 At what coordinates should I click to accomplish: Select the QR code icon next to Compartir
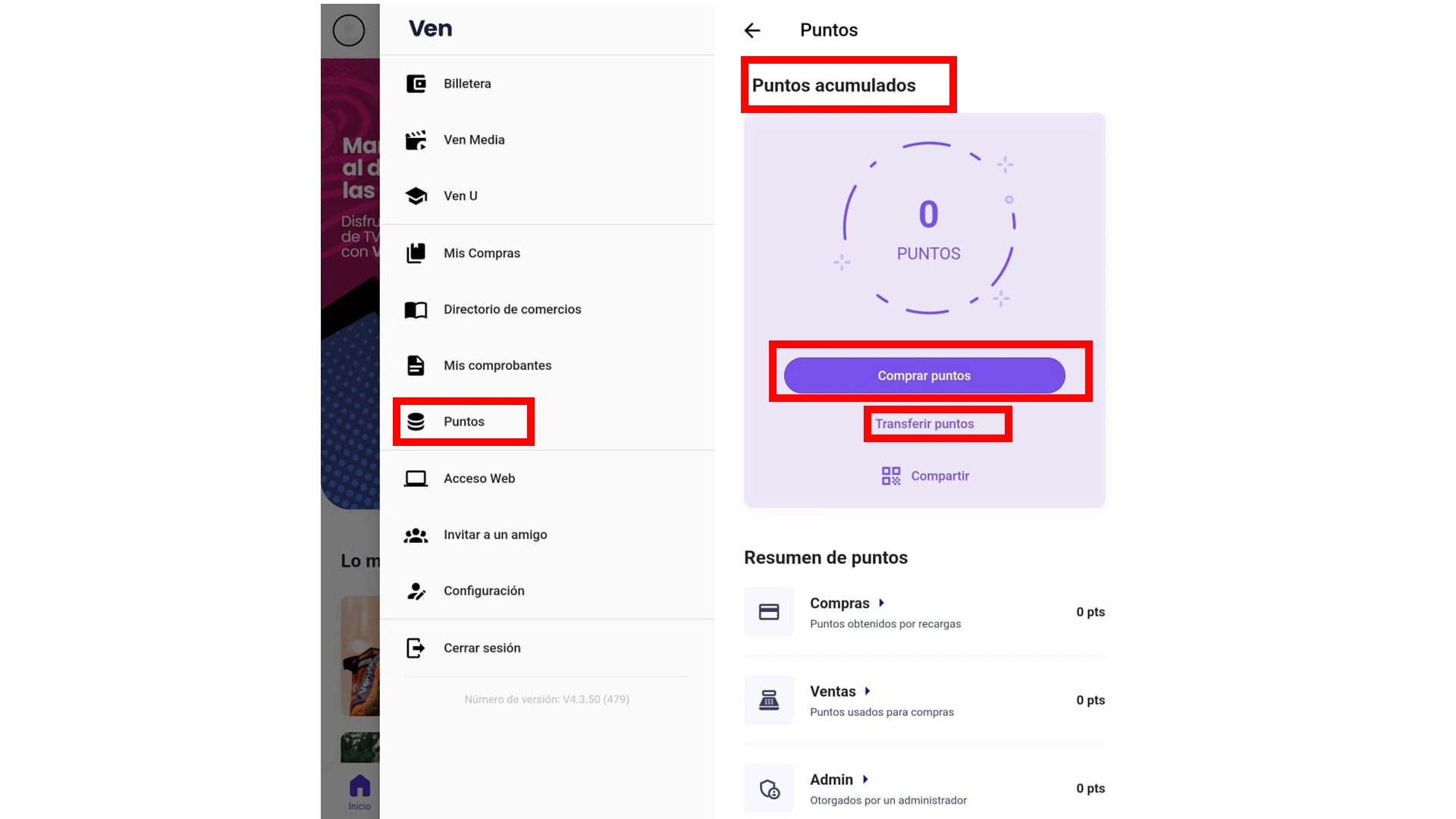890,475
